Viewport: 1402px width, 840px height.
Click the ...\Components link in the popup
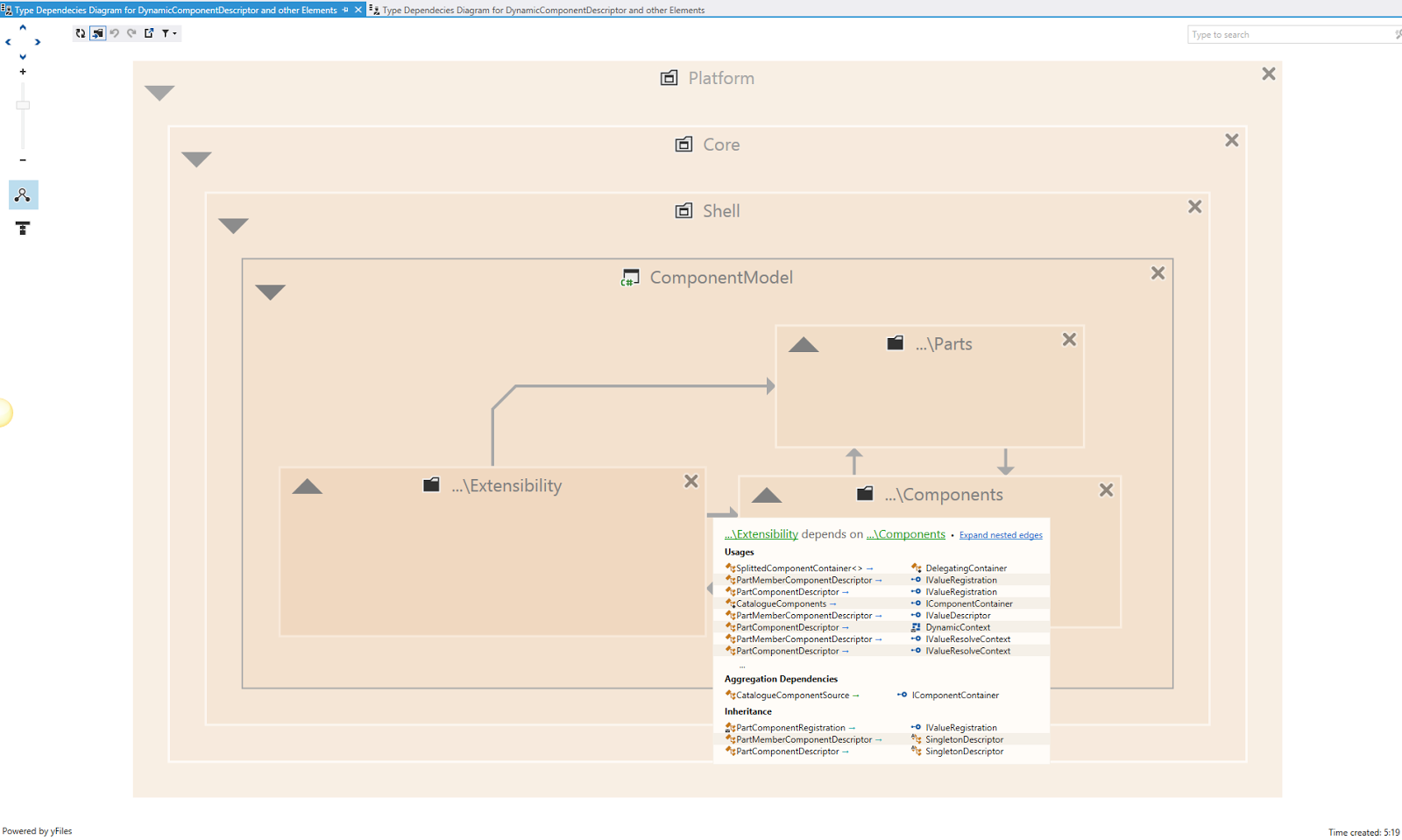(x=906, y=534)
